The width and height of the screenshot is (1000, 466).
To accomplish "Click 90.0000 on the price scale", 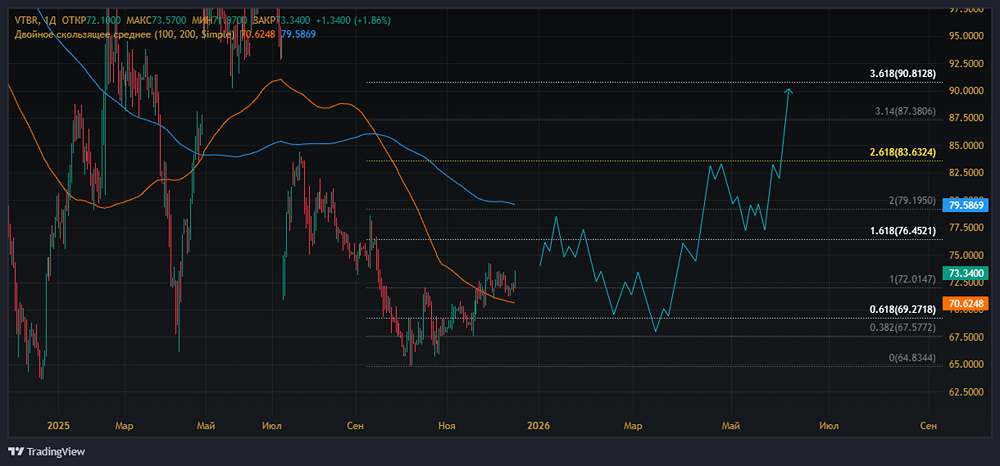I will [x=967, y=91].
